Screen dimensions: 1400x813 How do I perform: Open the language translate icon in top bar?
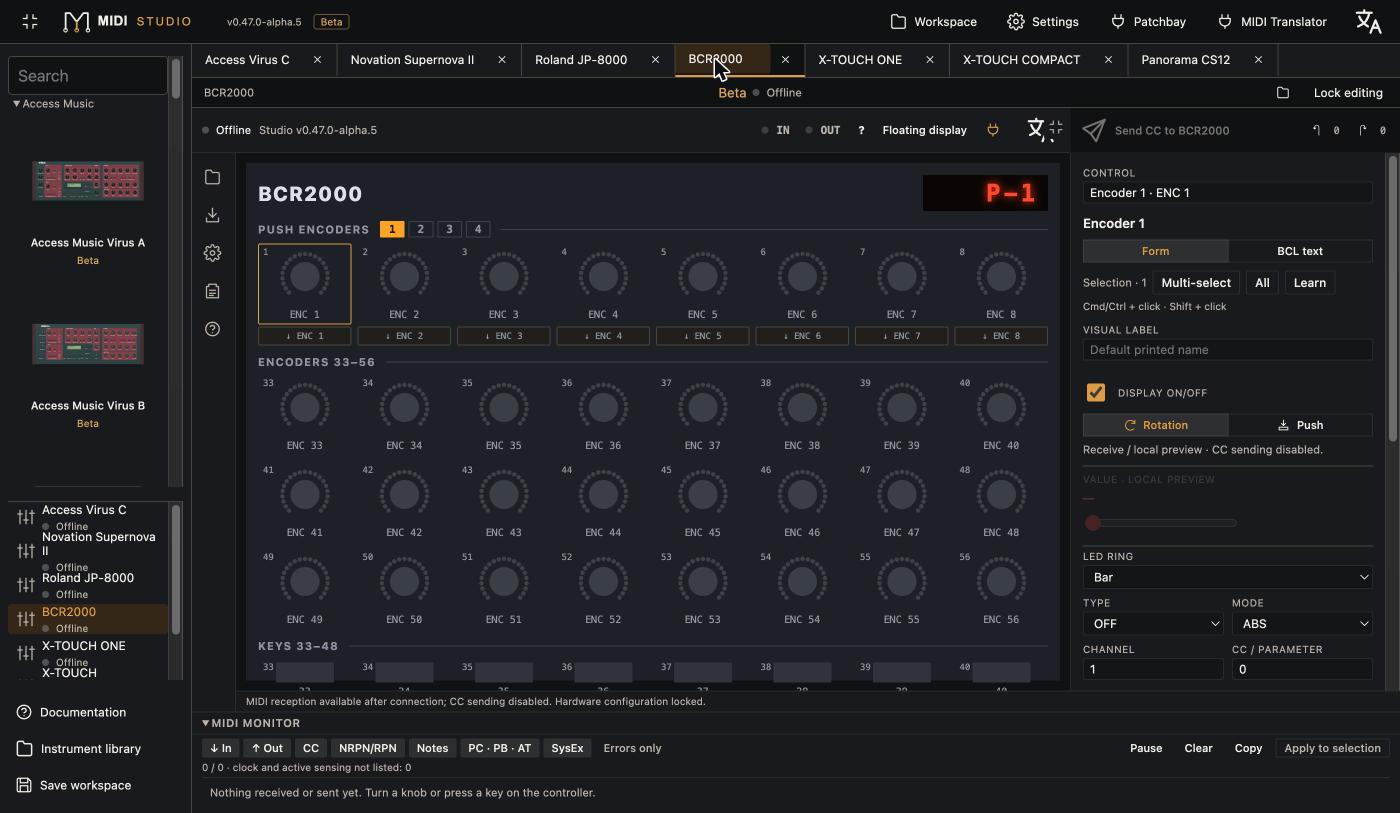click(x=1367, y=21)
